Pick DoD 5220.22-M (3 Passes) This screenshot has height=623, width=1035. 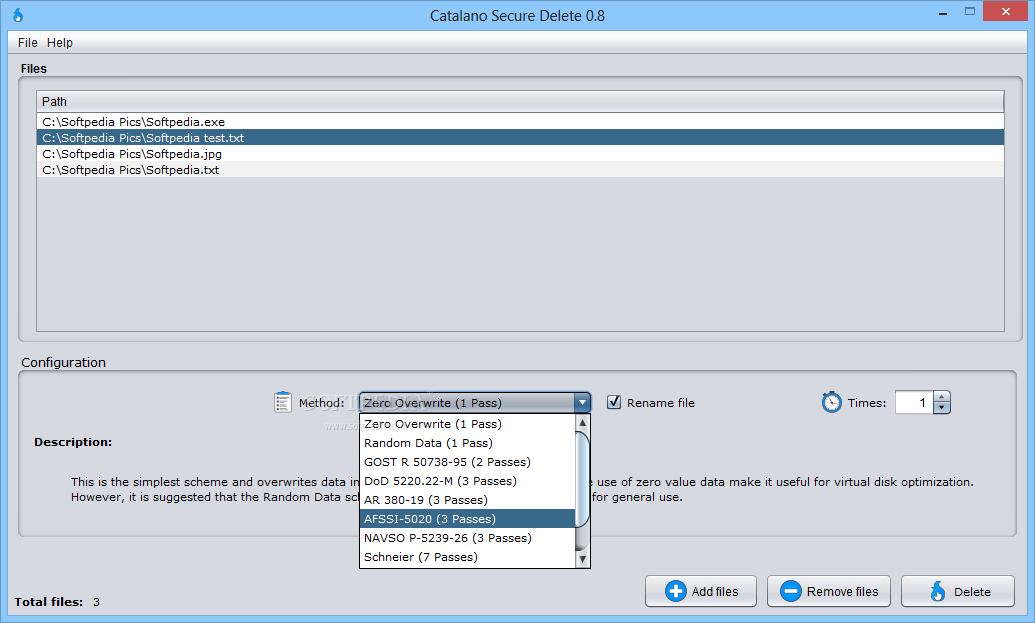click(x=467, y=481)
